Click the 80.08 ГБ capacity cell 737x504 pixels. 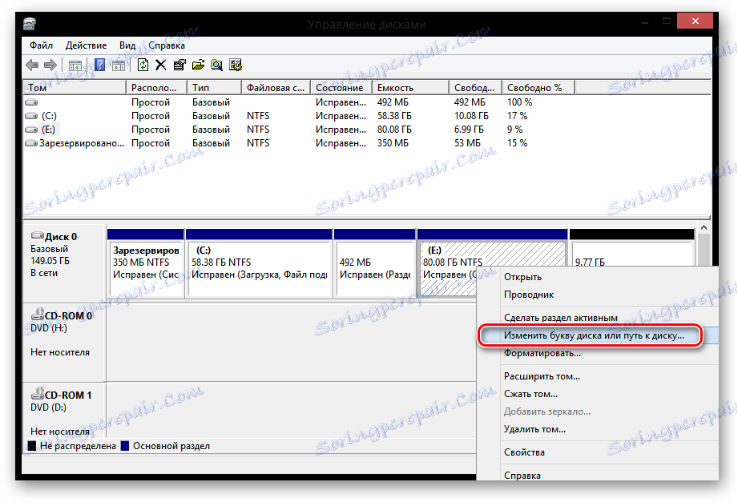click(x=394, y=129)
